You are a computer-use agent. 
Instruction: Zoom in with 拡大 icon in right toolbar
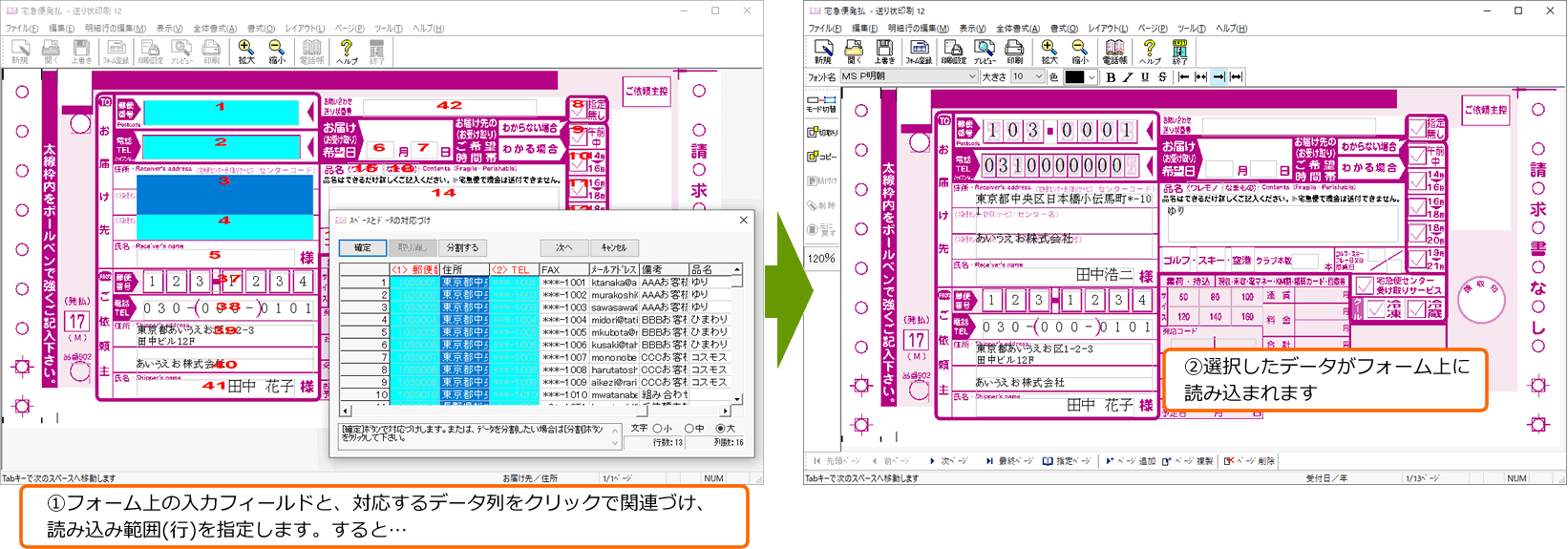pyautogui.click(x=1049, y=51)
